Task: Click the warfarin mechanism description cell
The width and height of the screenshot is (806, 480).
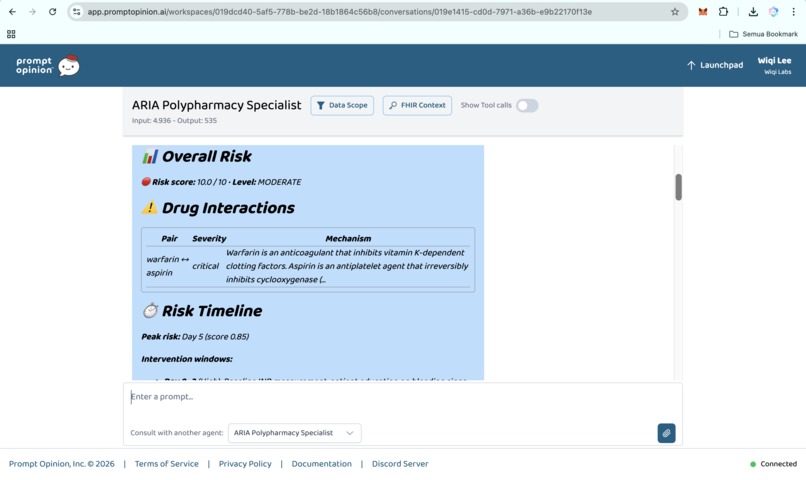Action: click(347, 266)
